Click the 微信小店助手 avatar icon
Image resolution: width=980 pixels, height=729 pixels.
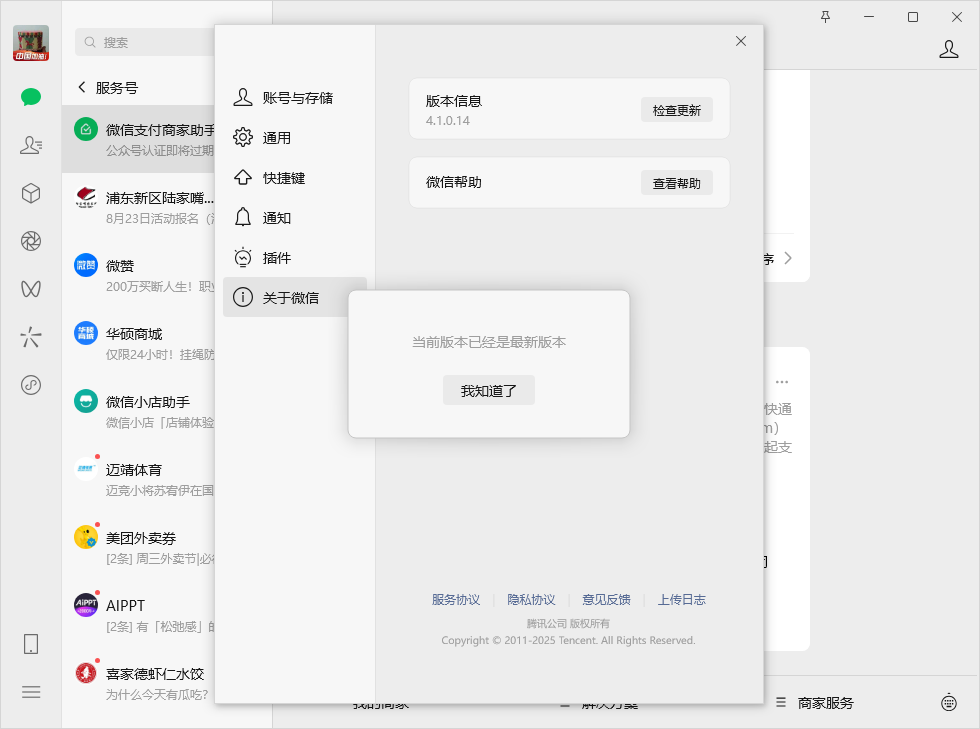pos(86,401)
